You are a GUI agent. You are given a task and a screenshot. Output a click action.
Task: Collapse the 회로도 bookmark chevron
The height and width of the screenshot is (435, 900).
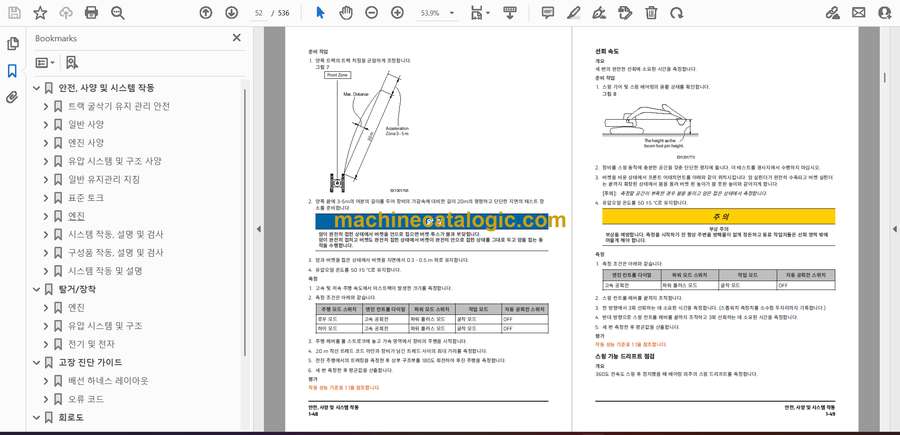coord(36,417)
